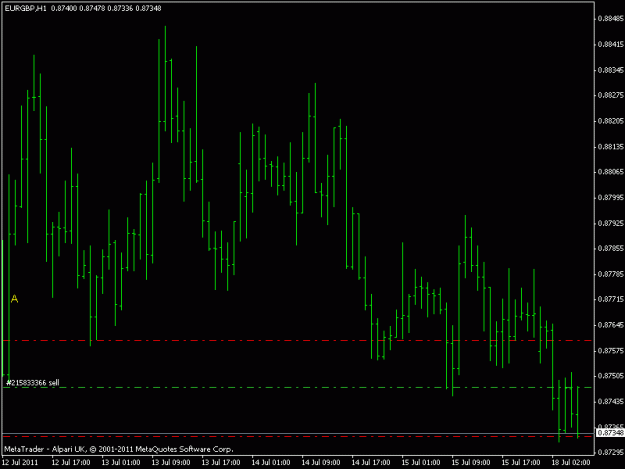This screenshot has width=625, height=469.
Task: Click the 0.88065 price axis label
Action: coord(611,172)
